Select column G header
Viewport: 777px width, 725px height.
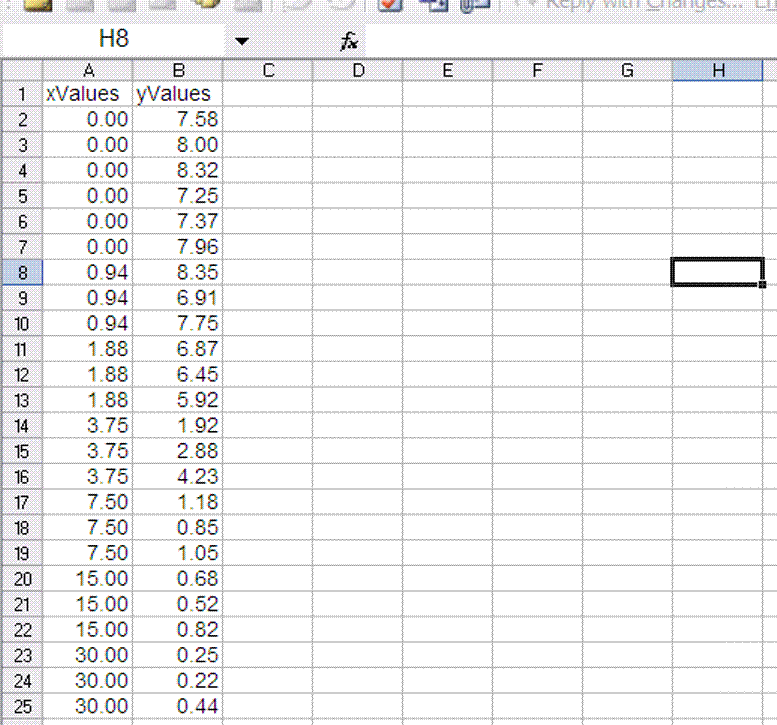click(627, 70)
